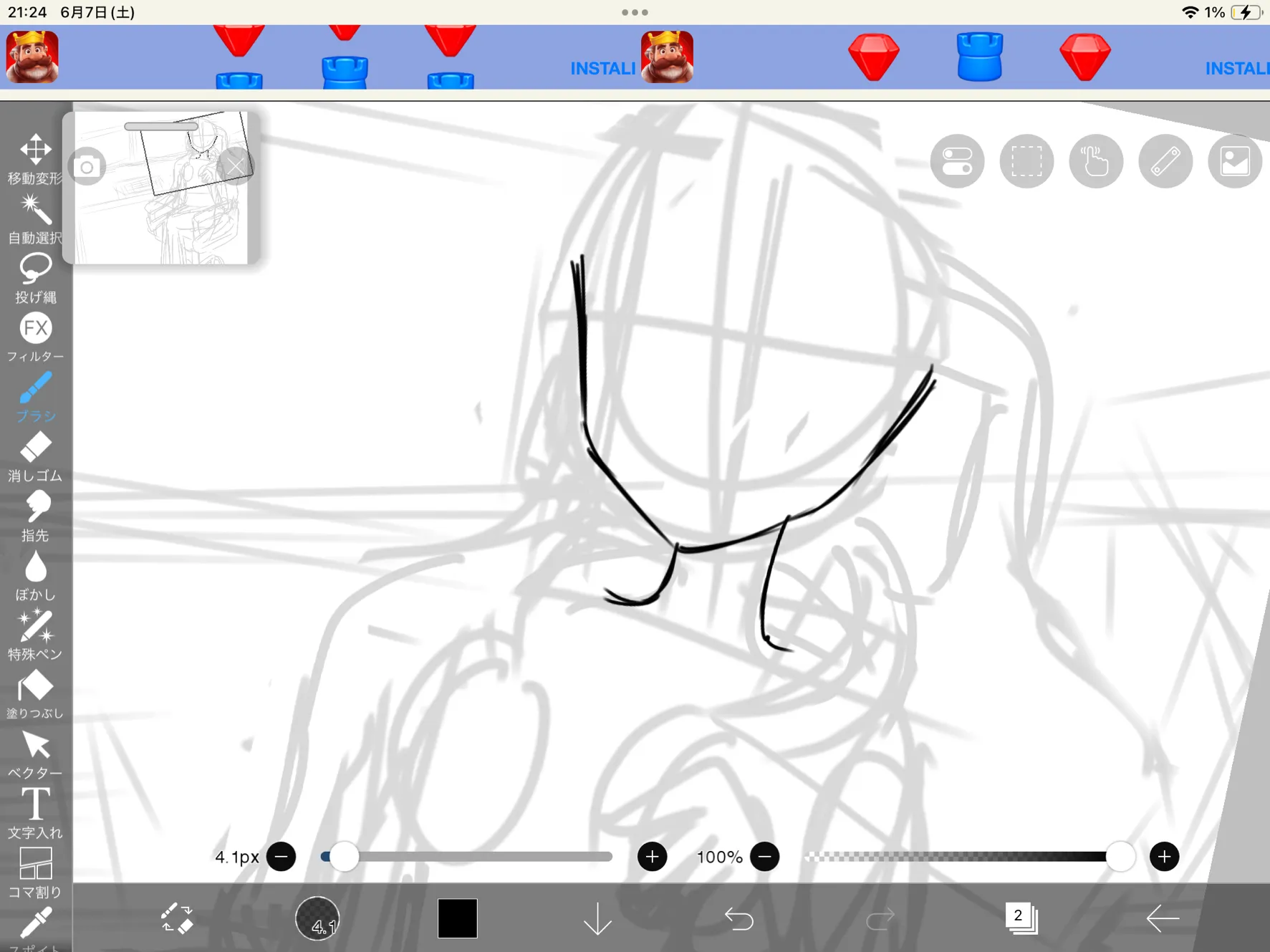Select the 特殊ペン special pen tool
Viewport: 1270px width, 952px height.
tap(35, 634)
